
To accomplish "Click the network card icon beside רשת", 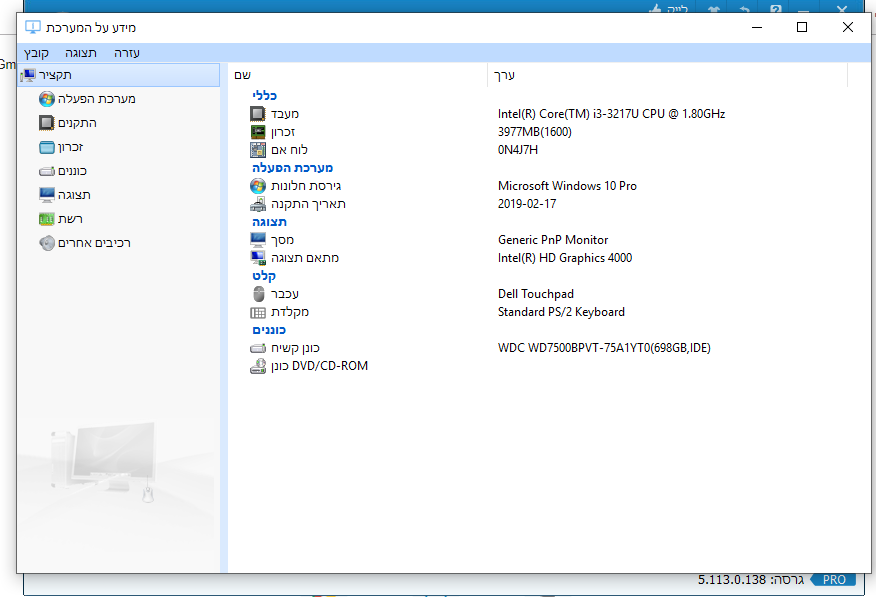I will 47,219.
